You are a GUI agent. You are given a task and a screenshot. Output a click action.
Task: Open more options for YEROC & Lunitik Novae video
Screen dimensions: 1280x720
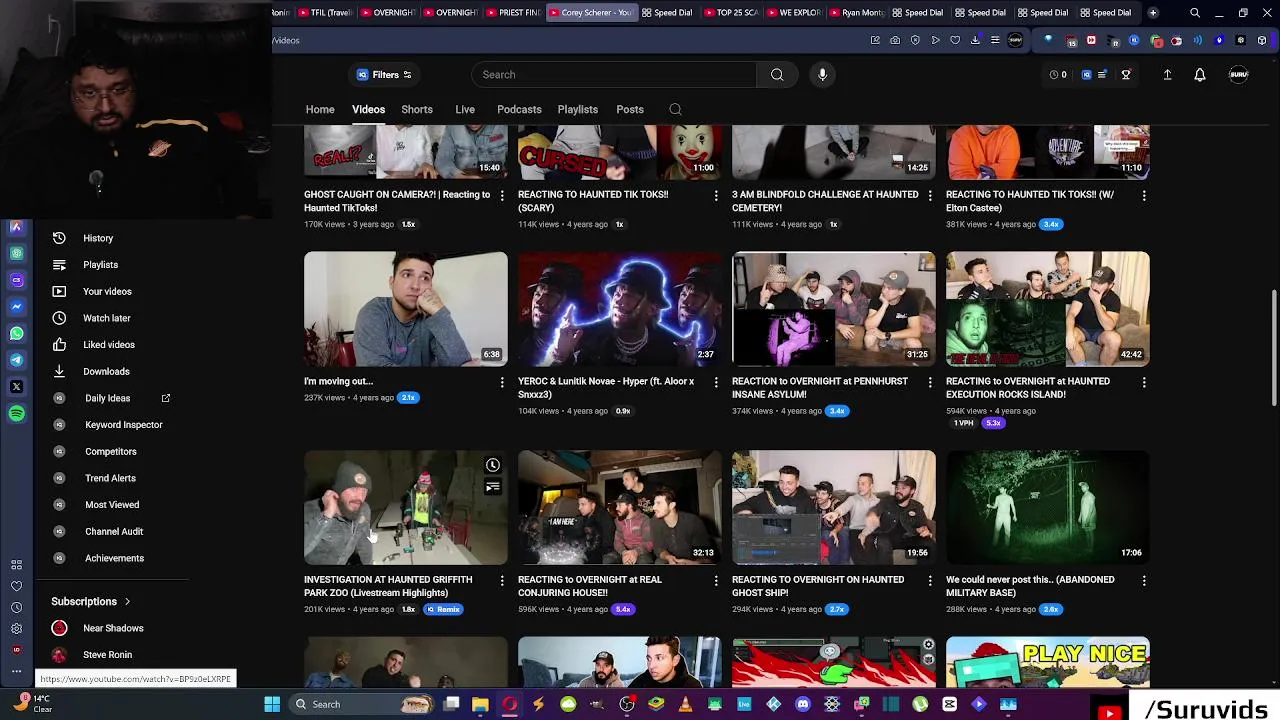[716, 382]
